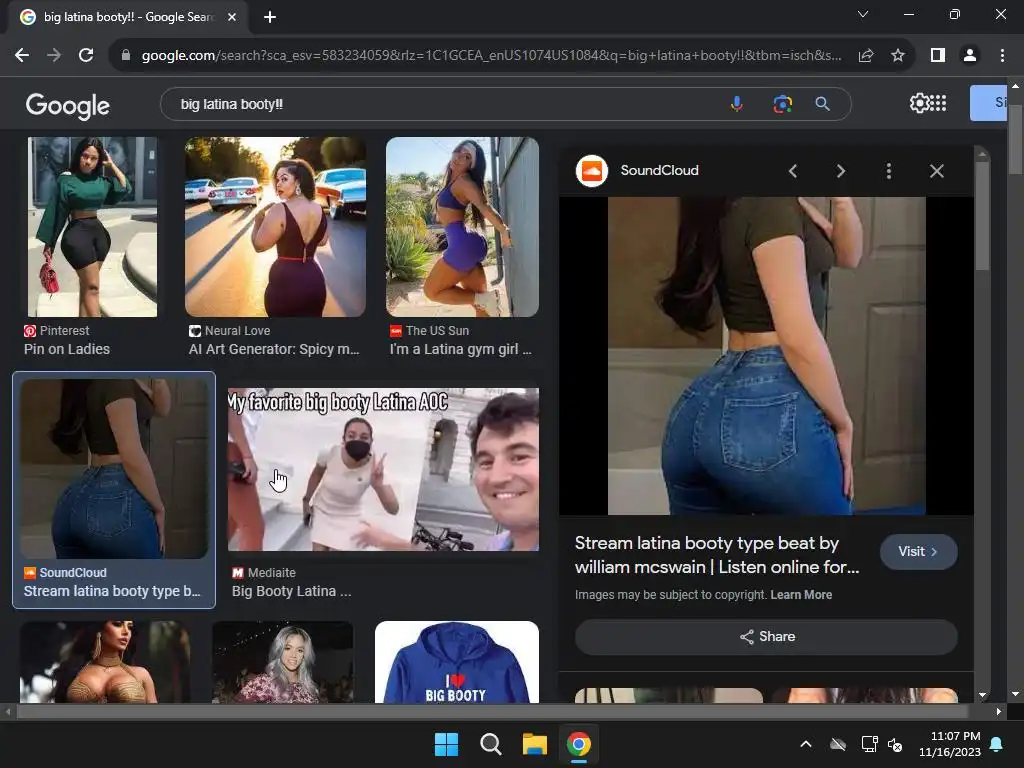Go back using the browser back arrow
Viewport: 1024px width, 768px height.
[22, 56]
